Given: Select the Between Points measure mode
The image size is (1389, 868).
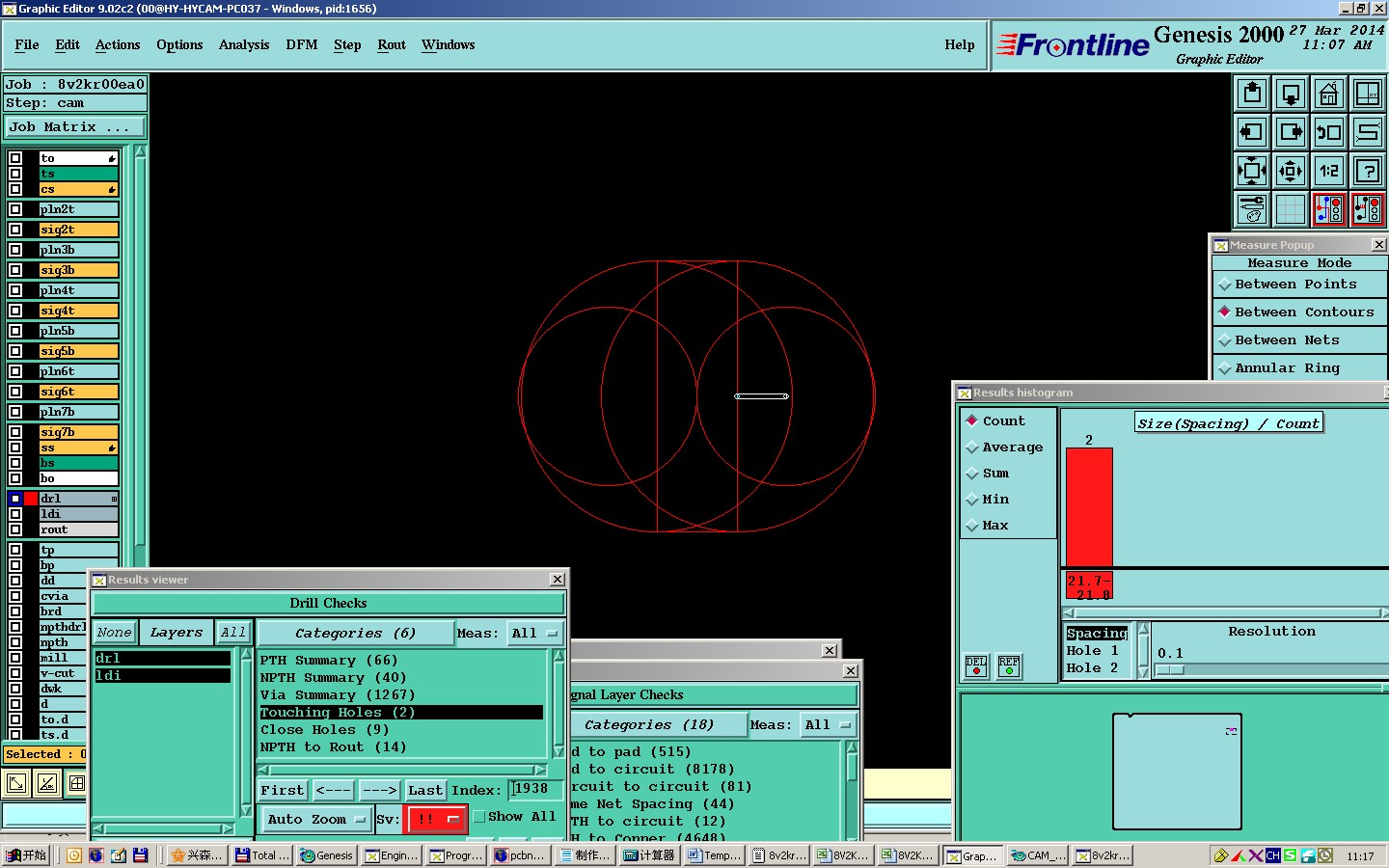Looking at the screenshot, I should [1295, 285].
